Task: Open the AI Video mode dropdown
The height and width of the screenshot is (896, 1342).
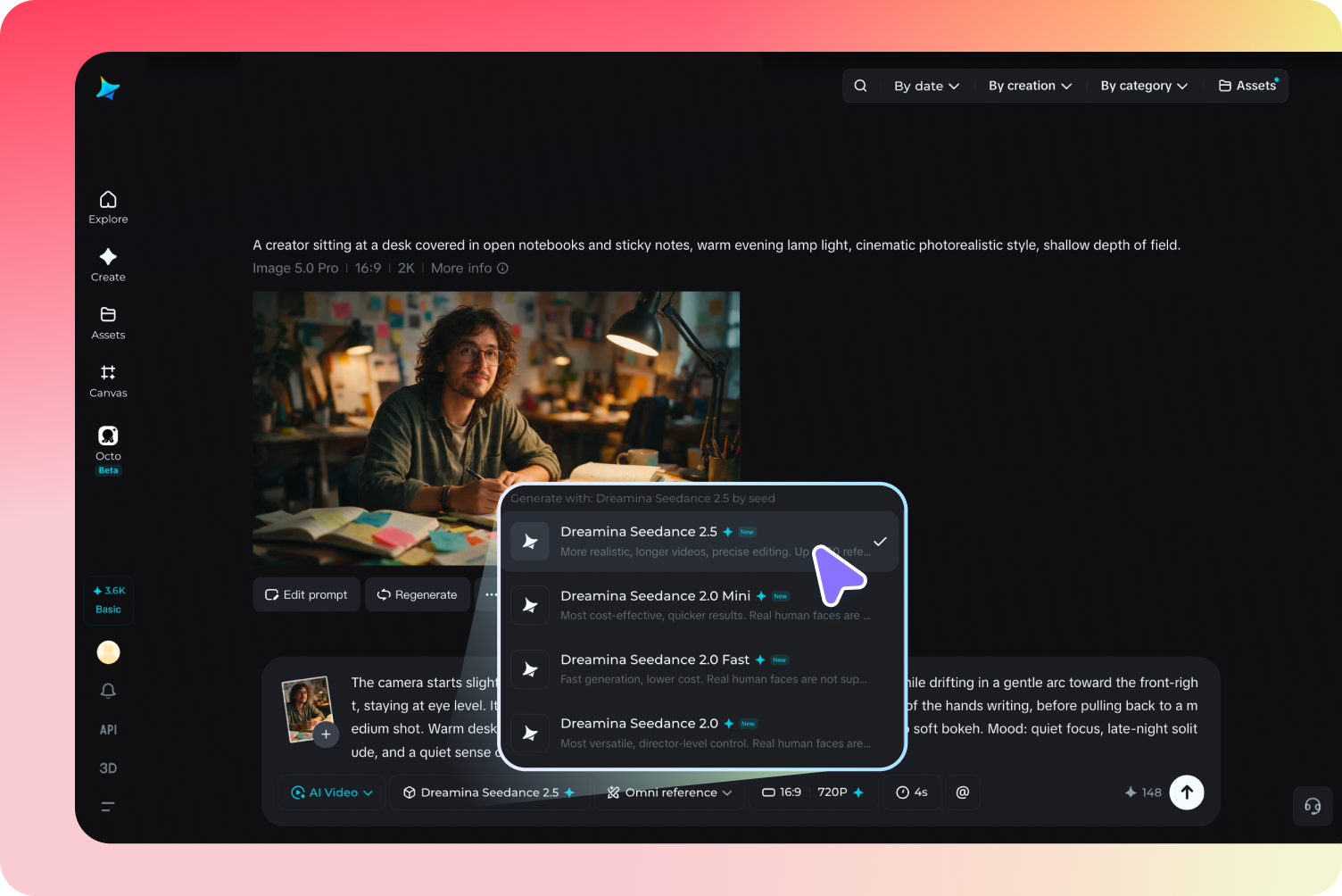Action: 332,792
